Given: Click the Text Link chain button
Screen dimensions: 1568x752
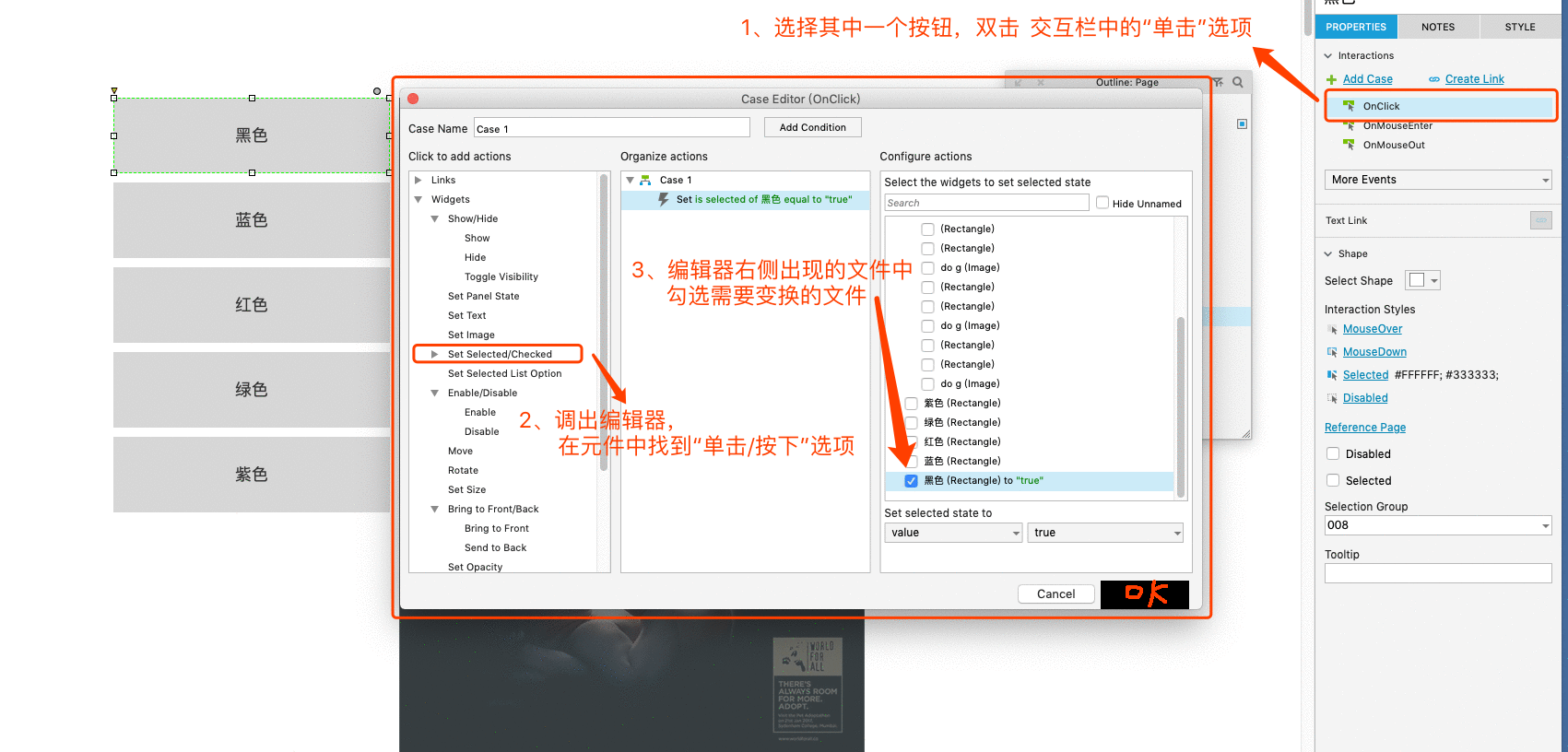Looking at the screenshot, I should 1540,220.
